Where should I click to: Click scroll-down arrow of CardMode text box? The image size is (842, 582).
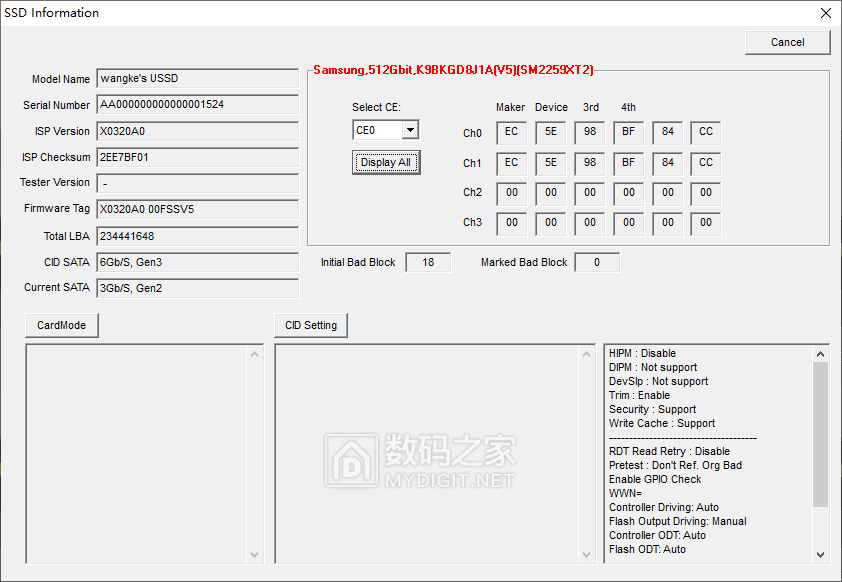tap(255, 555)
